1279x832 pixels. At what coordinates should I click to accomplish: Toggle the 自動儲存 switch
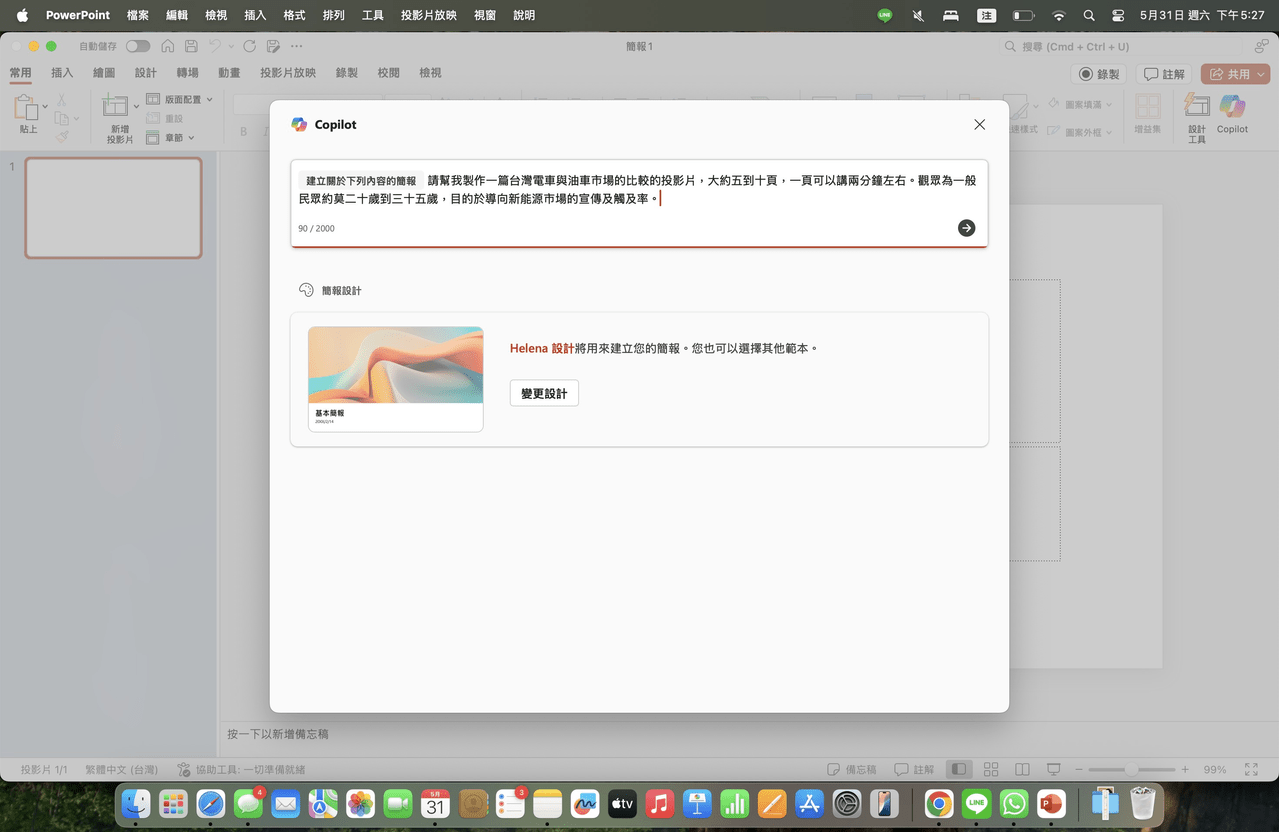pyautogui.click(x=138, y=46)
